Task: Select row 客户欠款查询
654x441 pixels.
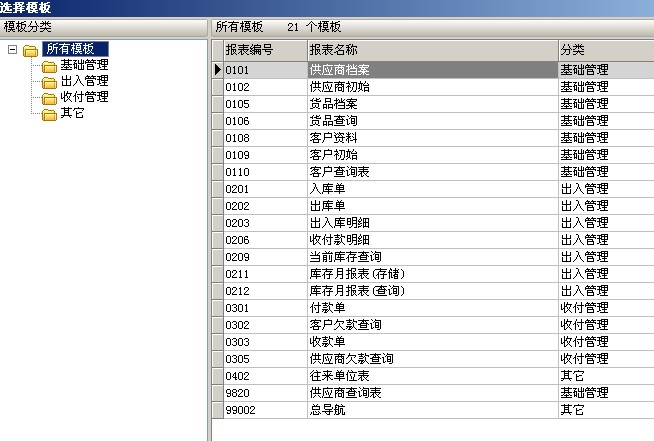Action: click(x=433, y=325)
